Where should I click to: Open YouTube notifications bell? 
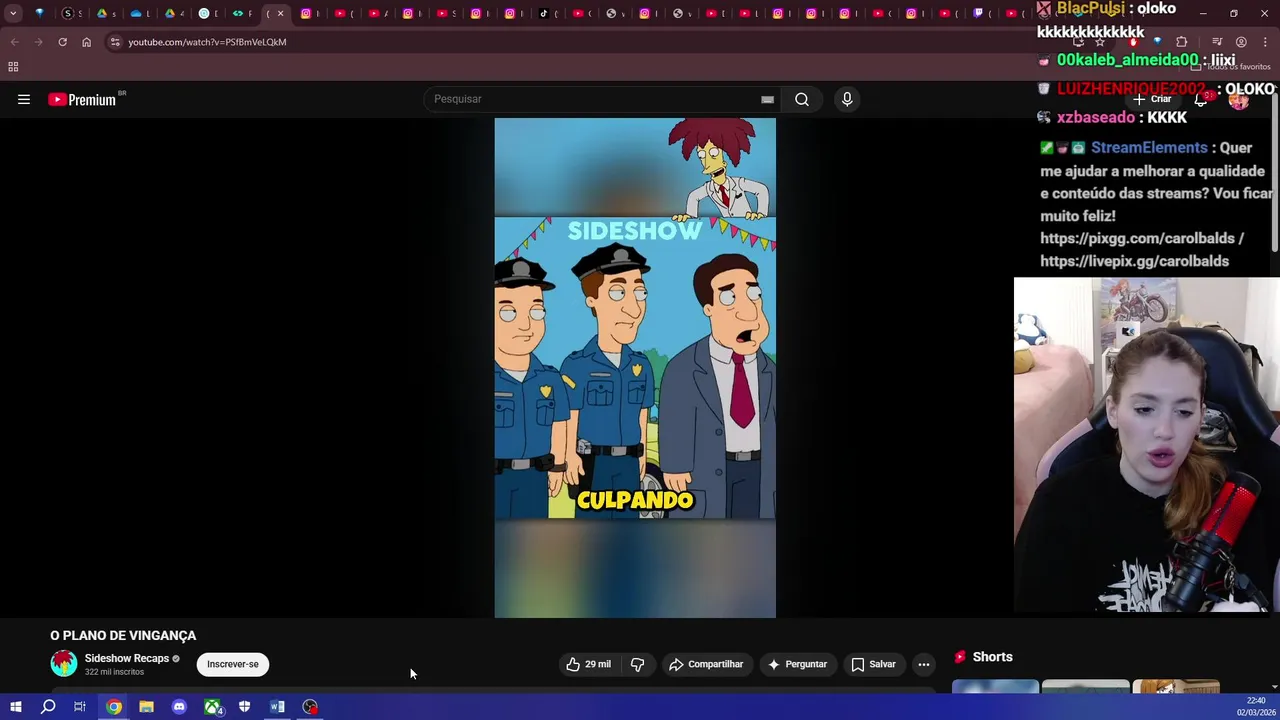pos(1201,99)
